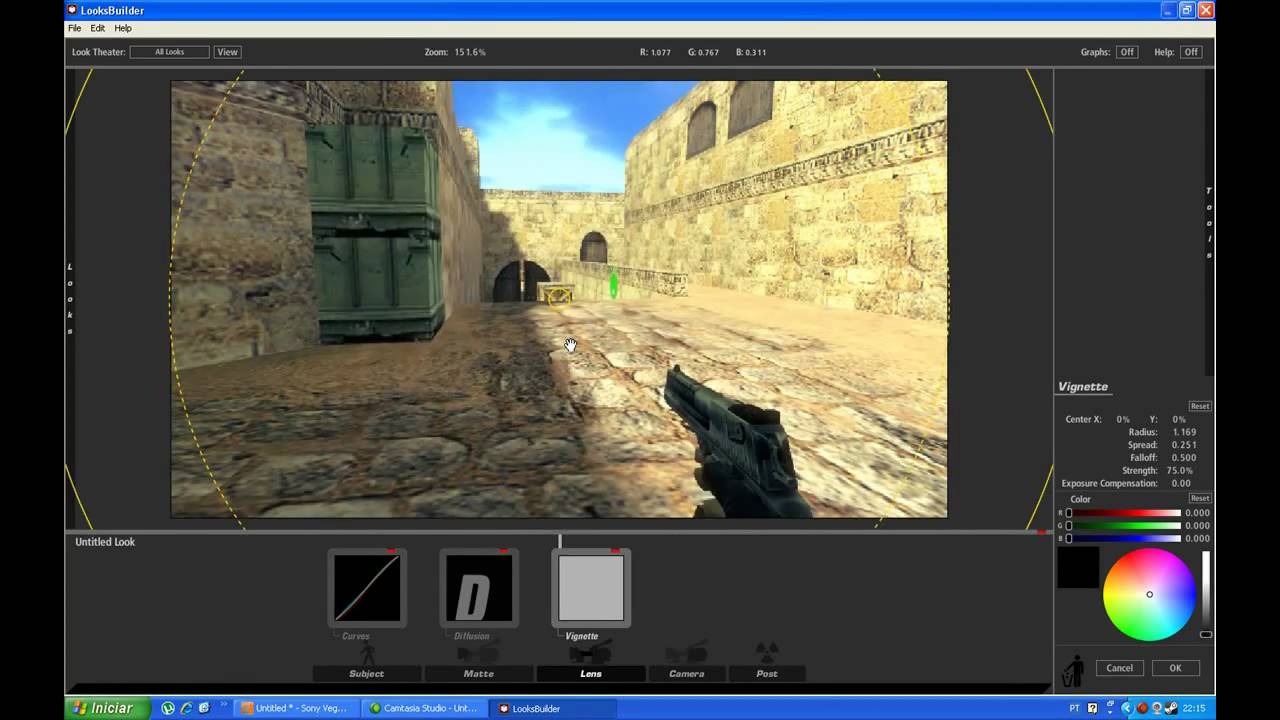Image resolution: width=1280 pixels, height=720 pixels.
Task: Adjust the blue B color slider
Action: click(x=1123, y=538)
